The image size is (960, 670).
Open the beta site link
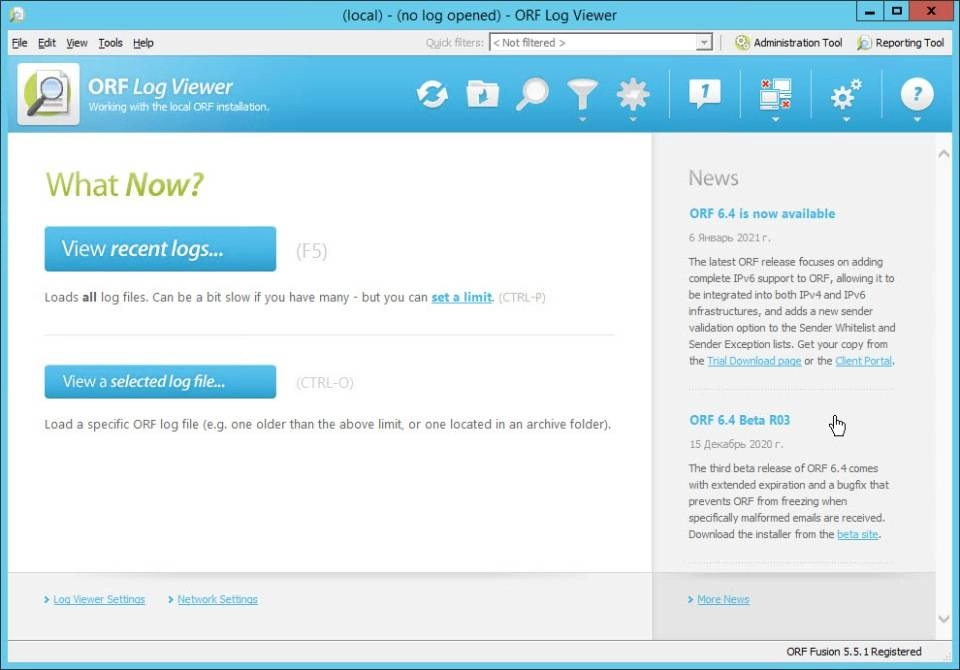point(857,534)
